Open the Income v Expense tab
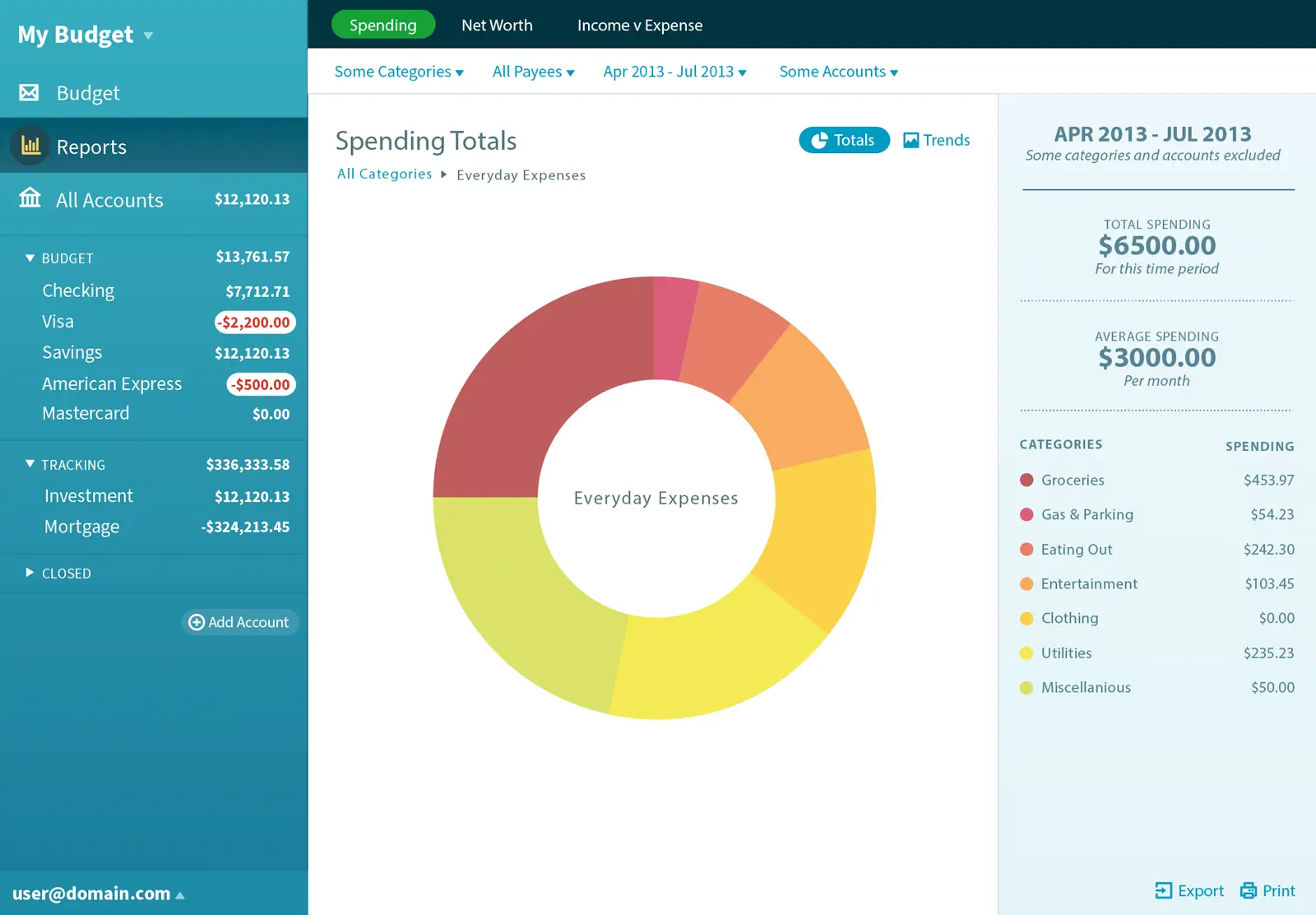 [640, 25]
